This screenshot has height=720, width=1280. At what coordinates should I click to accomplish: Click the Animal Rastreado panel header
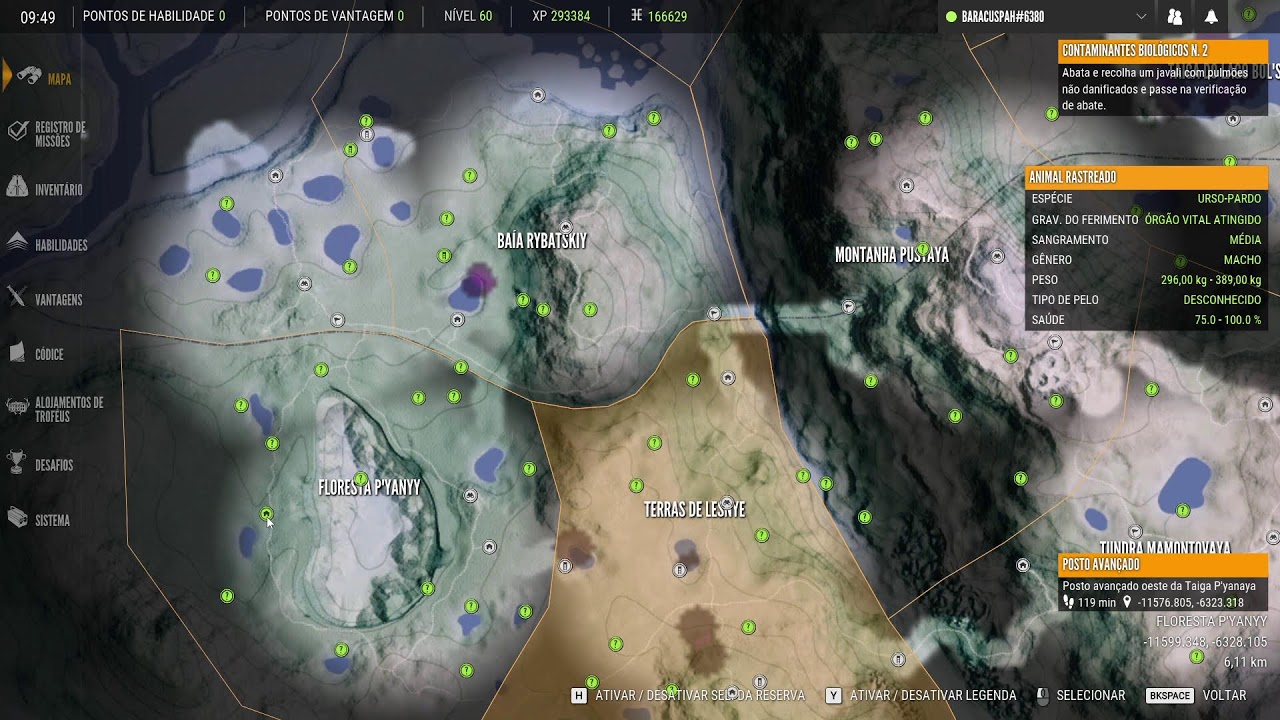click(x=1147, y=177)
